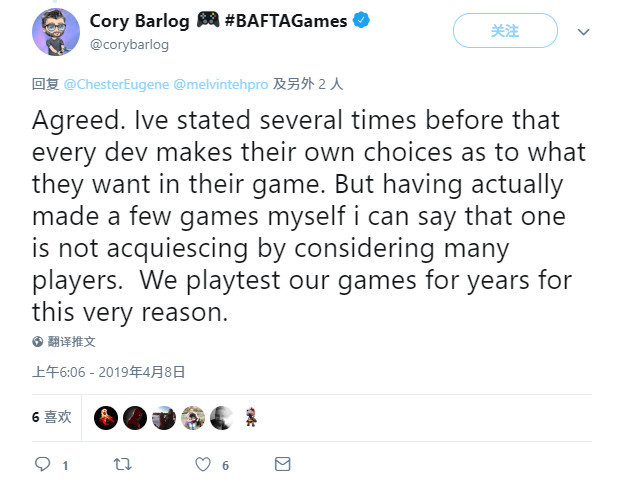Open the @corybarlog handle link
620x496 pixels.
pos(128,44)
